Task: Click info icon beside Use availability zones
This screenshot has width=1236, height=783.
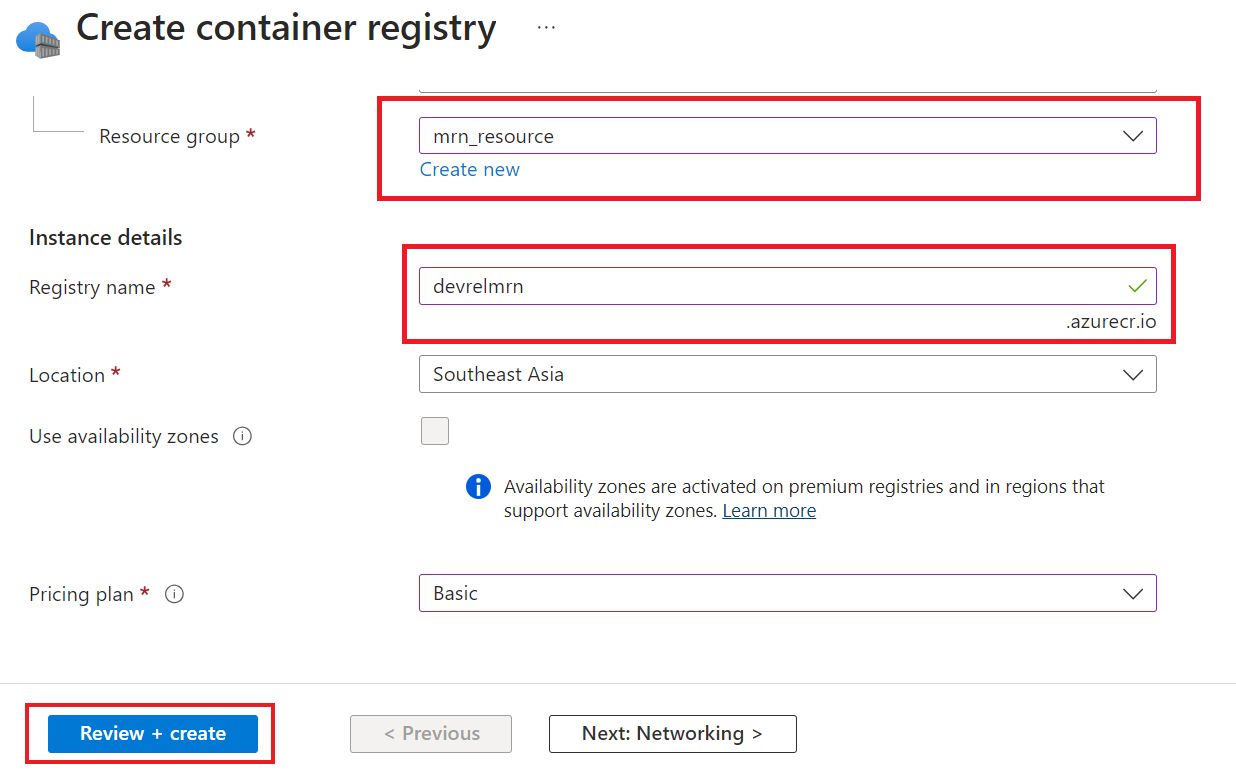Action: click(241, 437)
